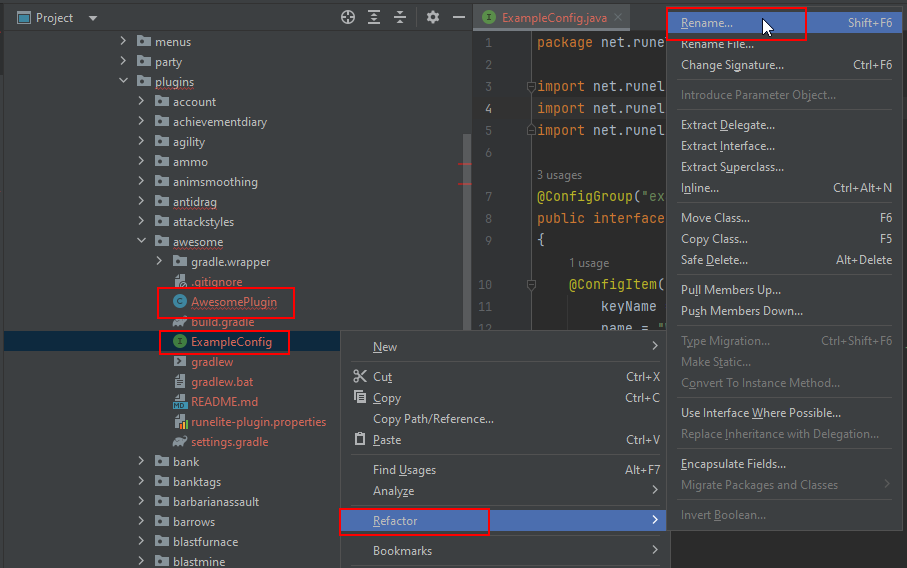Select the ExampleConfig interface file
907x568 pixels.
coord(231,342)
